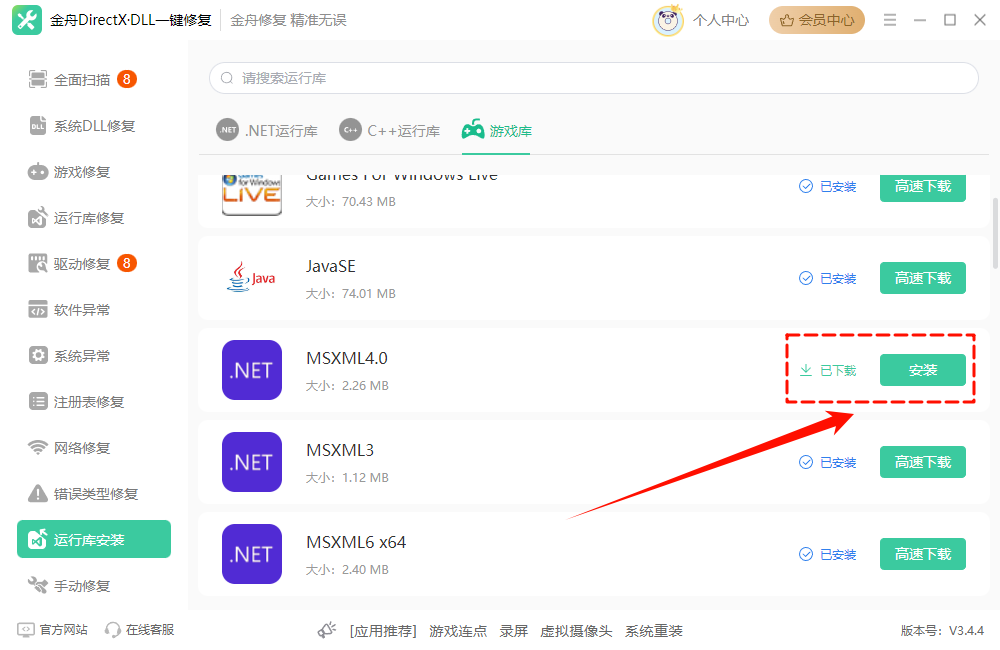Click the 注册表修复 list icon
1000x650 pixels.
38,401
